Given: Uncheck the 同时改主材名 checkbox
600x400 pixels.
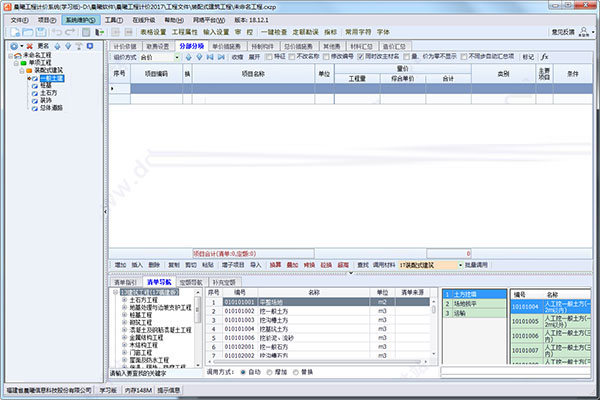Looking at the screenshot, I should point(360,57).
